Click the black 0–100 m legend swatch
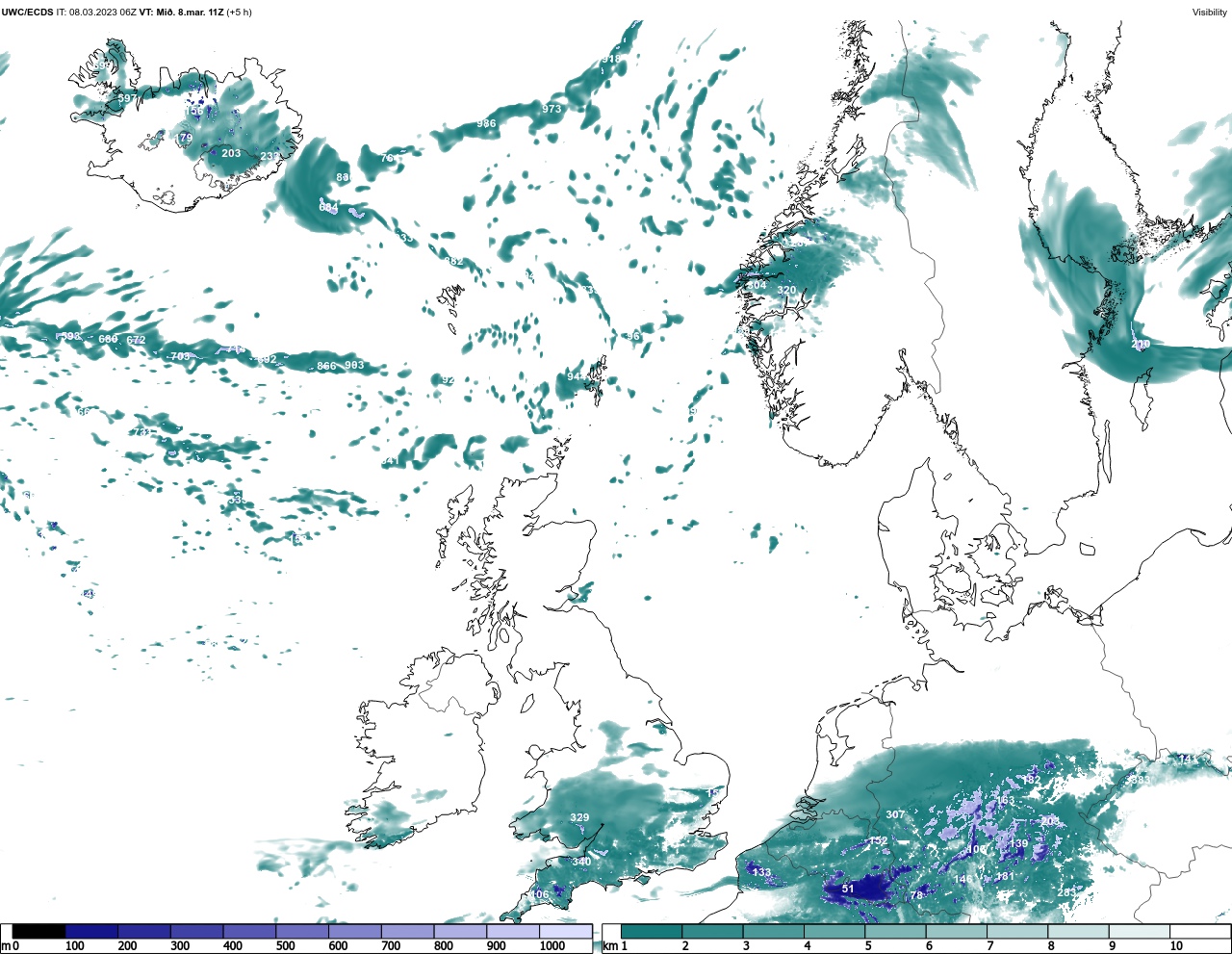1232x954 pixels. [39, 932]
